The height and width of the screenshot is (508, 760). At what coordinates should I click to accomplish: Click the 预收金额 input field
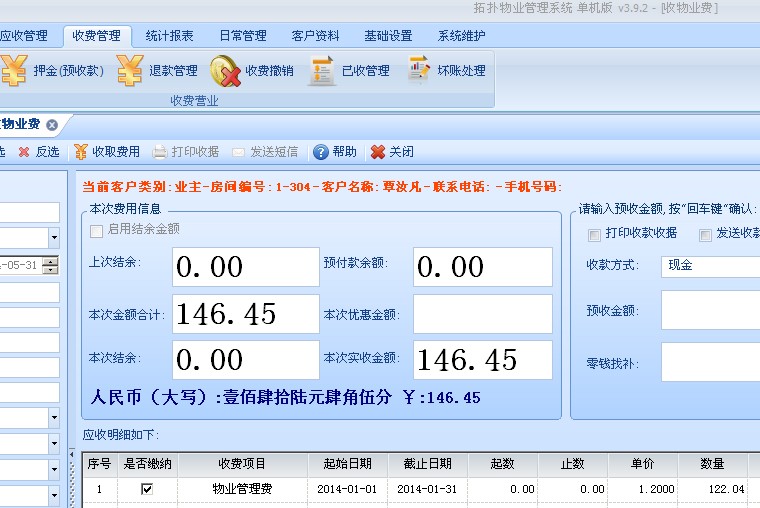pyautogui.click(x=710, y=310)
